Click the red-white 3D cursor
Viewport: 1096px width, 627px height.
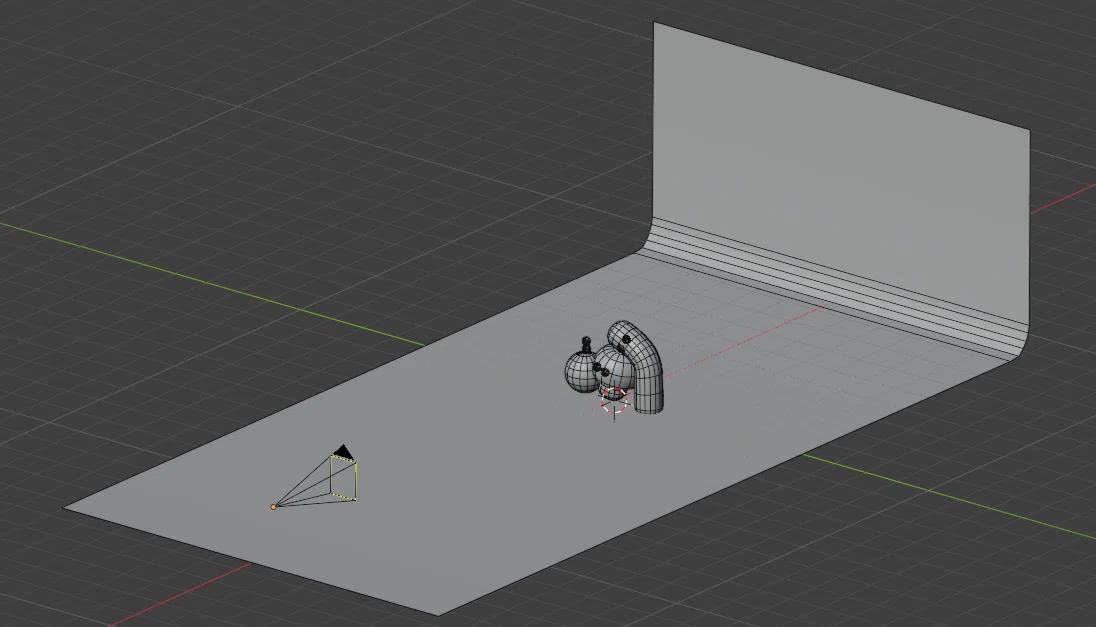click(615, 401)
